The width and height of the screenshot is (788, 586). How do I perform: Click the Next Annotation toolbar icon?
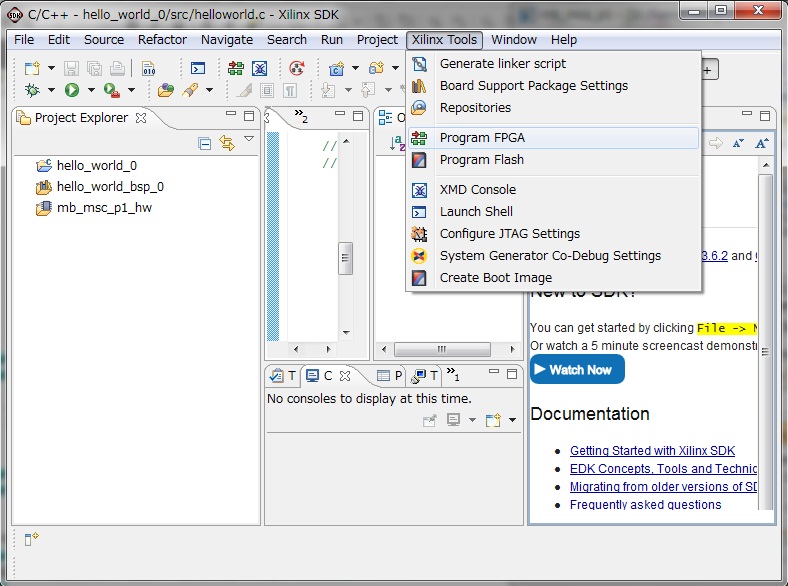click(x=328, y=90)
